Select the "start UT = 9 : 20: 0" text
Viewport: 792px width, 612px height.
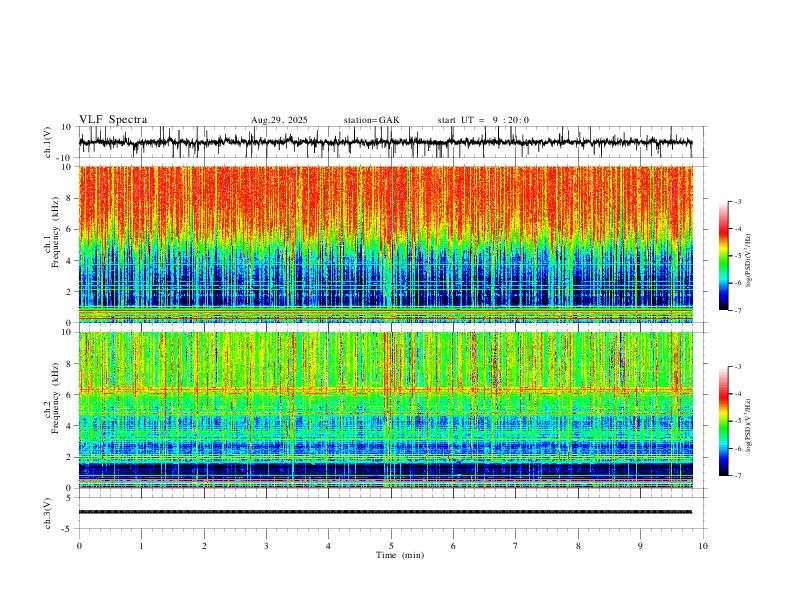click(x=483, y=120)
